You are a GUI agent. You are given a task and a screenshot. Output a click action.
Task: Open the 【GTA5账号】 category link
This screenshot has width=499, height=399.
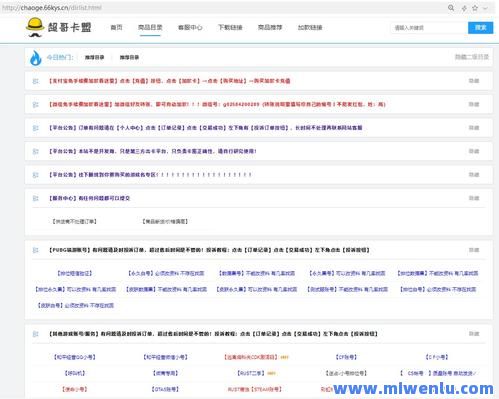point(165,389)
